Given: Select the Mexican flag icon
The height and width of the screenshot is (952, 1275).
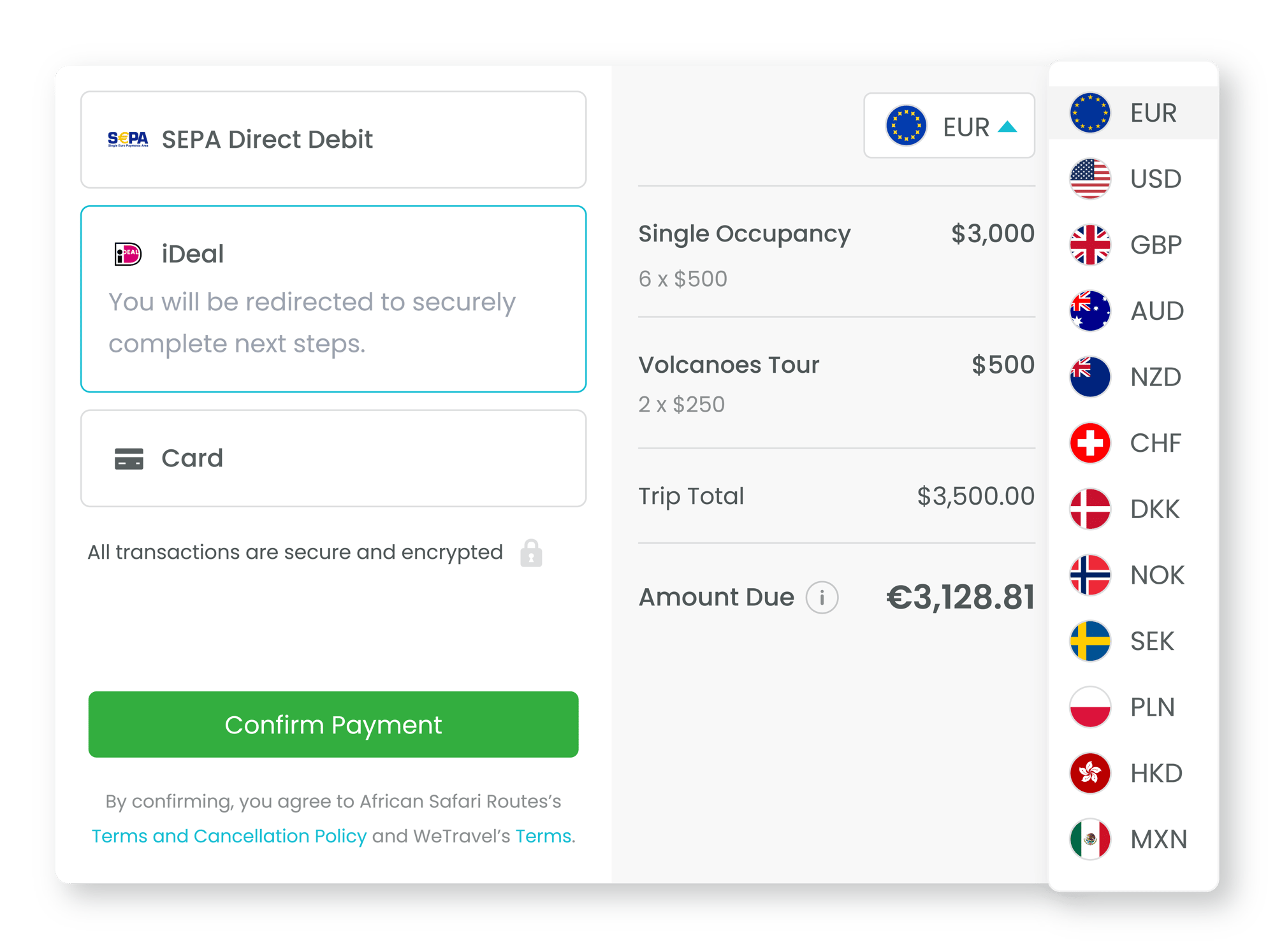Looking at the screenshot, I should [1090, 839].
